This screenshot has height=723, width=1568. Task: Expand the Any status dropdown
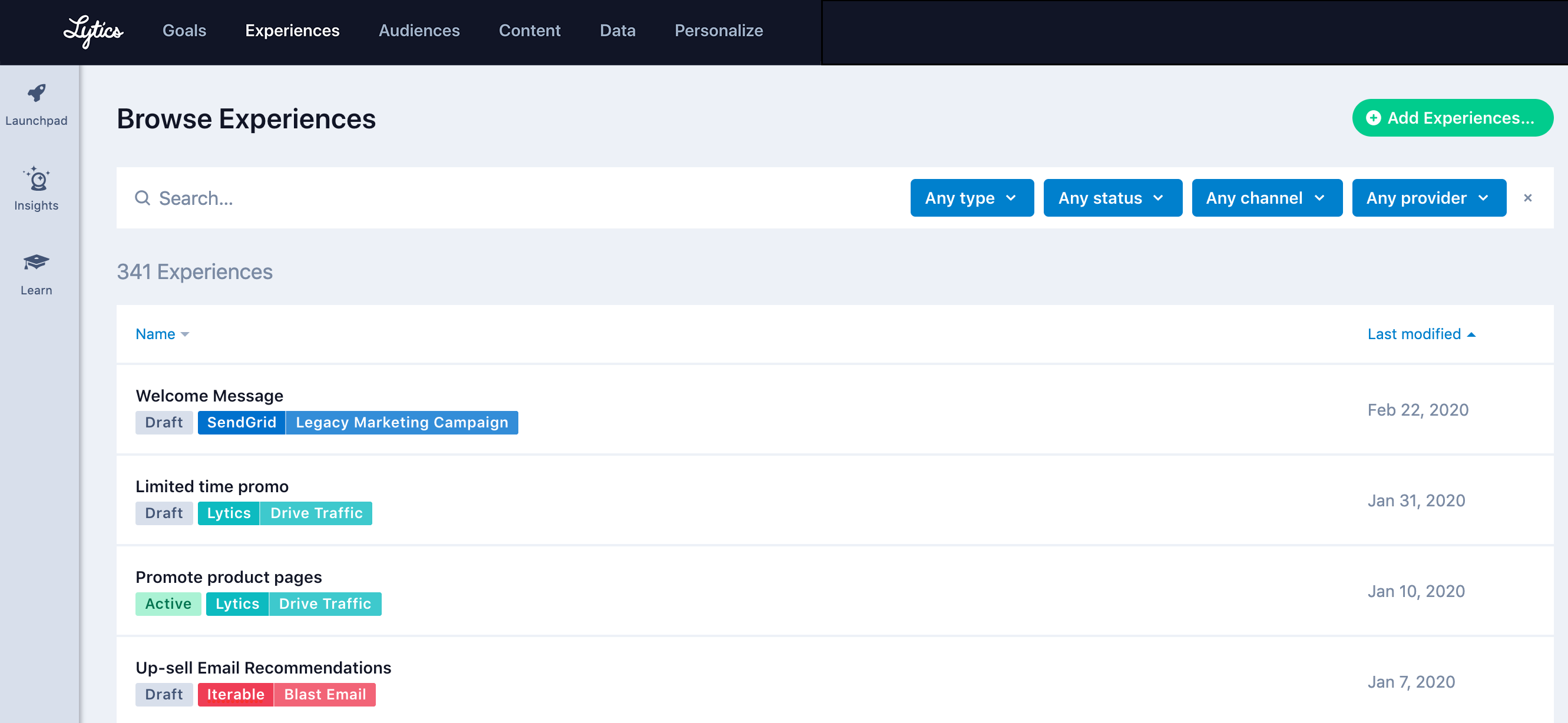1112,198
